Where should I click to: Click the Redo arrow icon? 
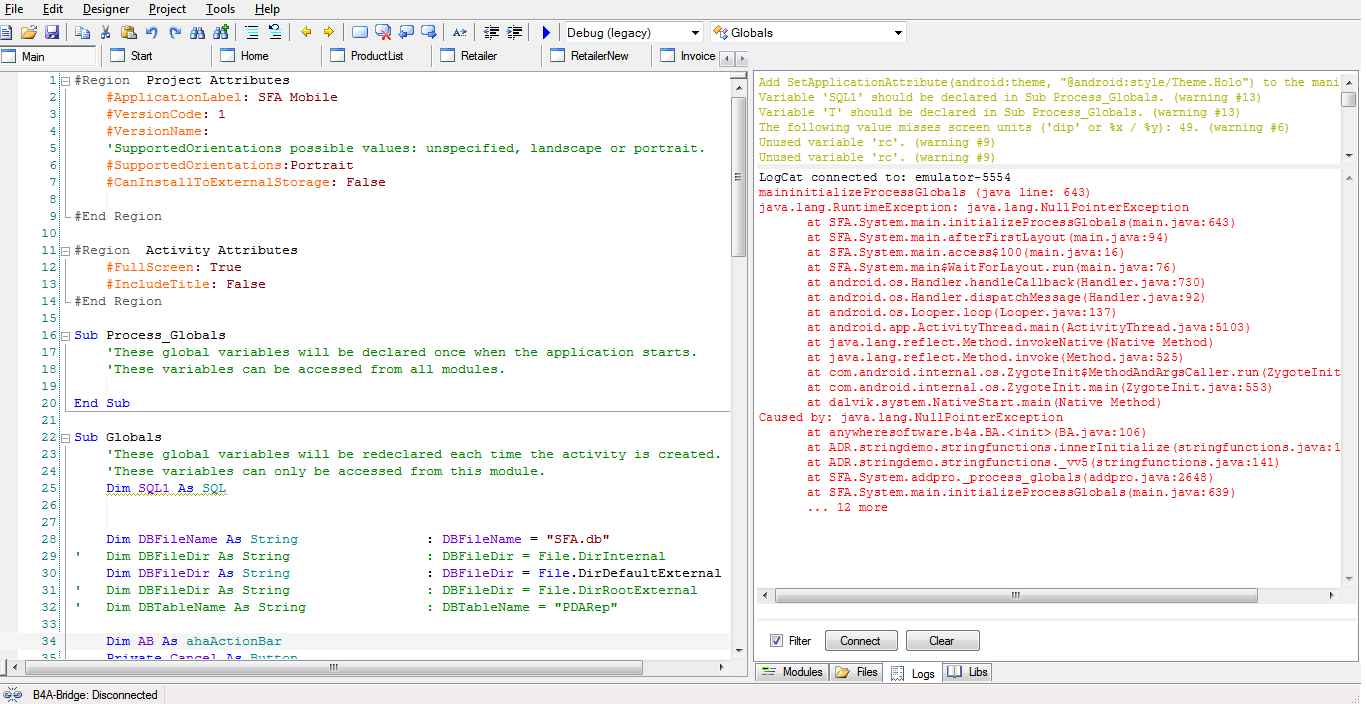pyautogui.click(x=175, y=33)
